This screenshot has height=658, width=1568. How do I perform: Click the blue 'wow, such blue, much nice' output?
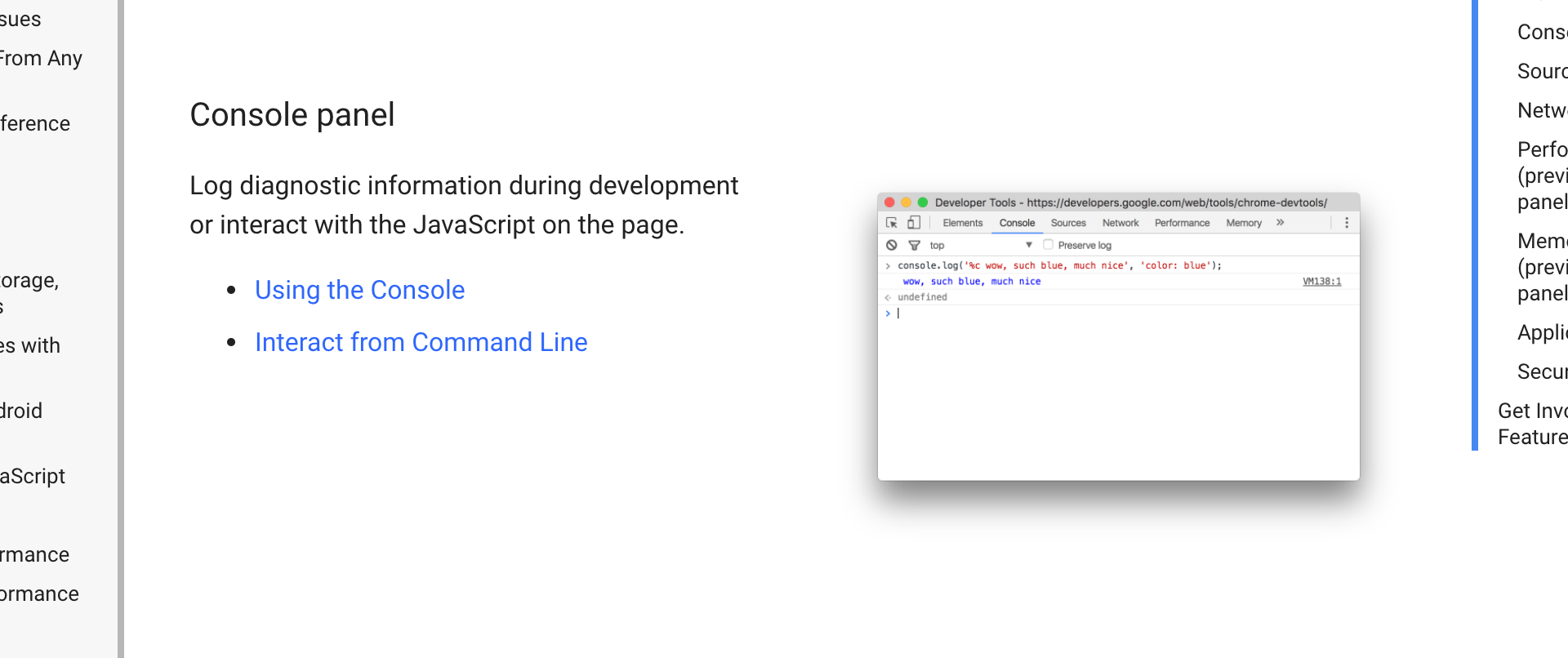tap(972, 281)
